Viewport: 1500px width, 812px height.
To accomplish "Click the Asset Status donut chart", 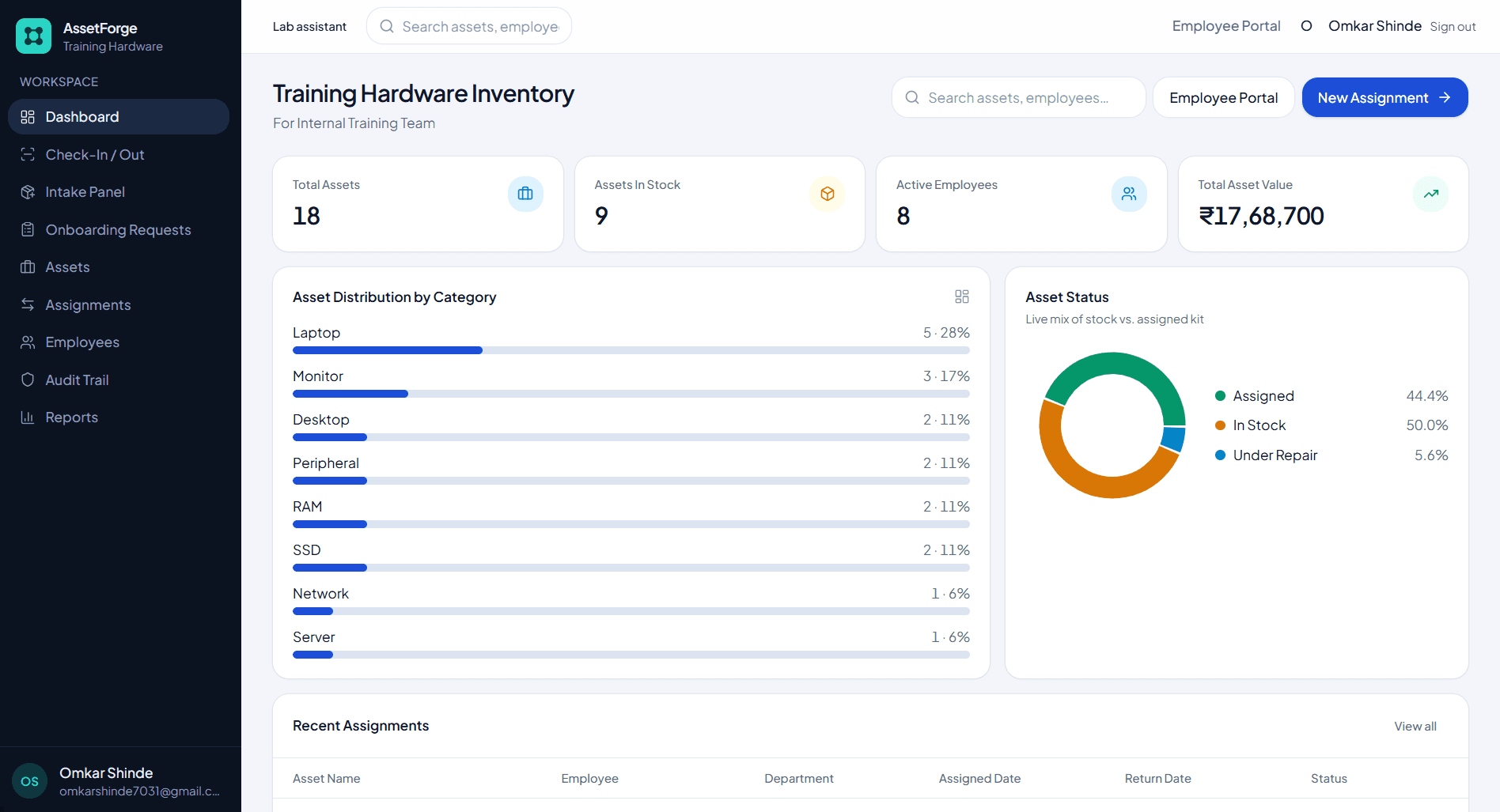I will click(x=1112, y=425).
